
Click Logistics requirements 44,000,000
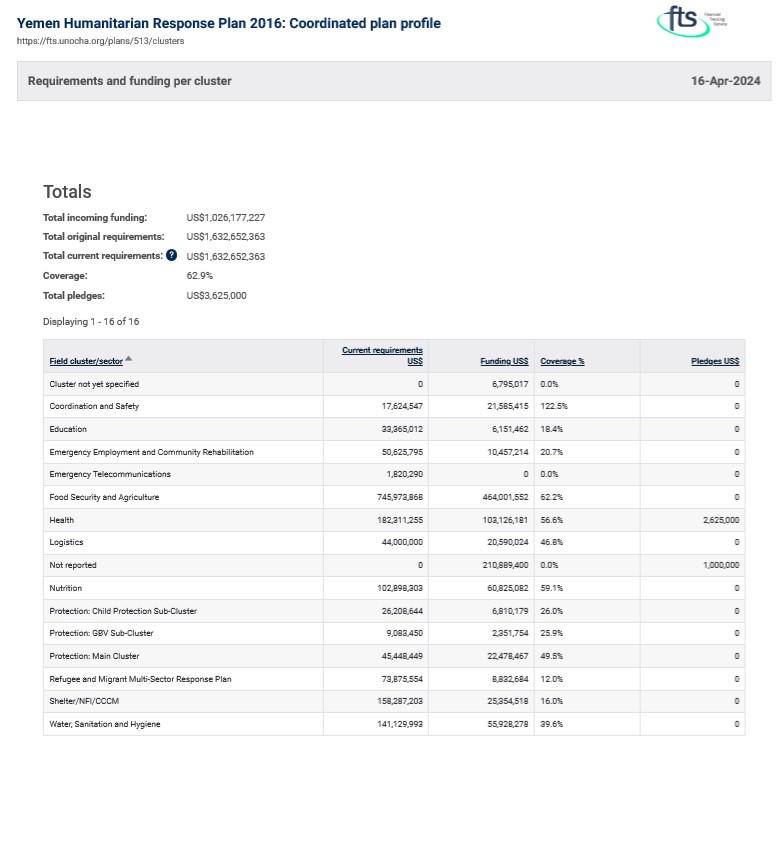click(x=402, y=543)
